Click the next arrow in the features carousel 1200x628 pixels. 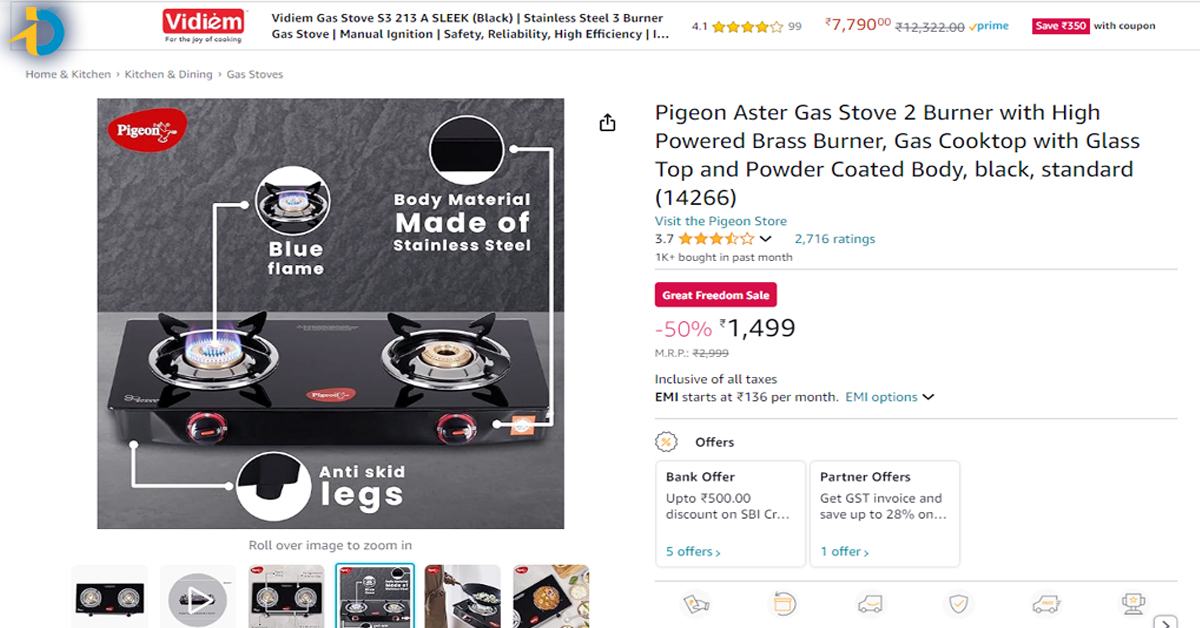pyautogui.click(x=1165, y=621)
